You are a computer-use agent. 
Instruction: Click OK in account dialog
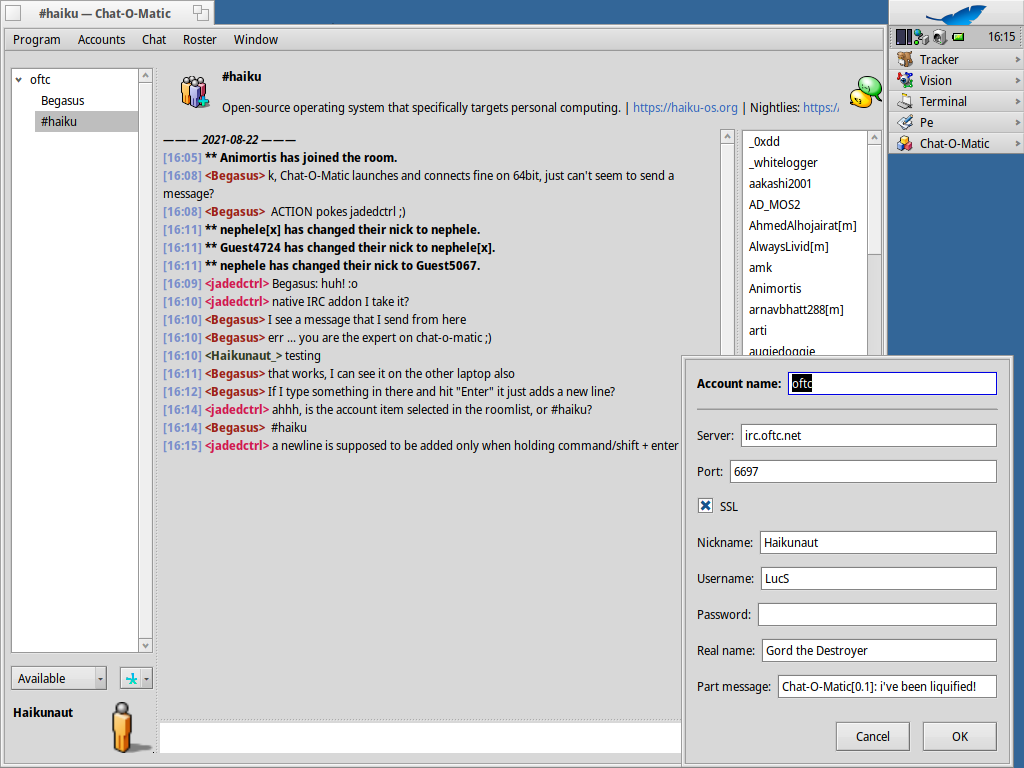tap(959, 737)
